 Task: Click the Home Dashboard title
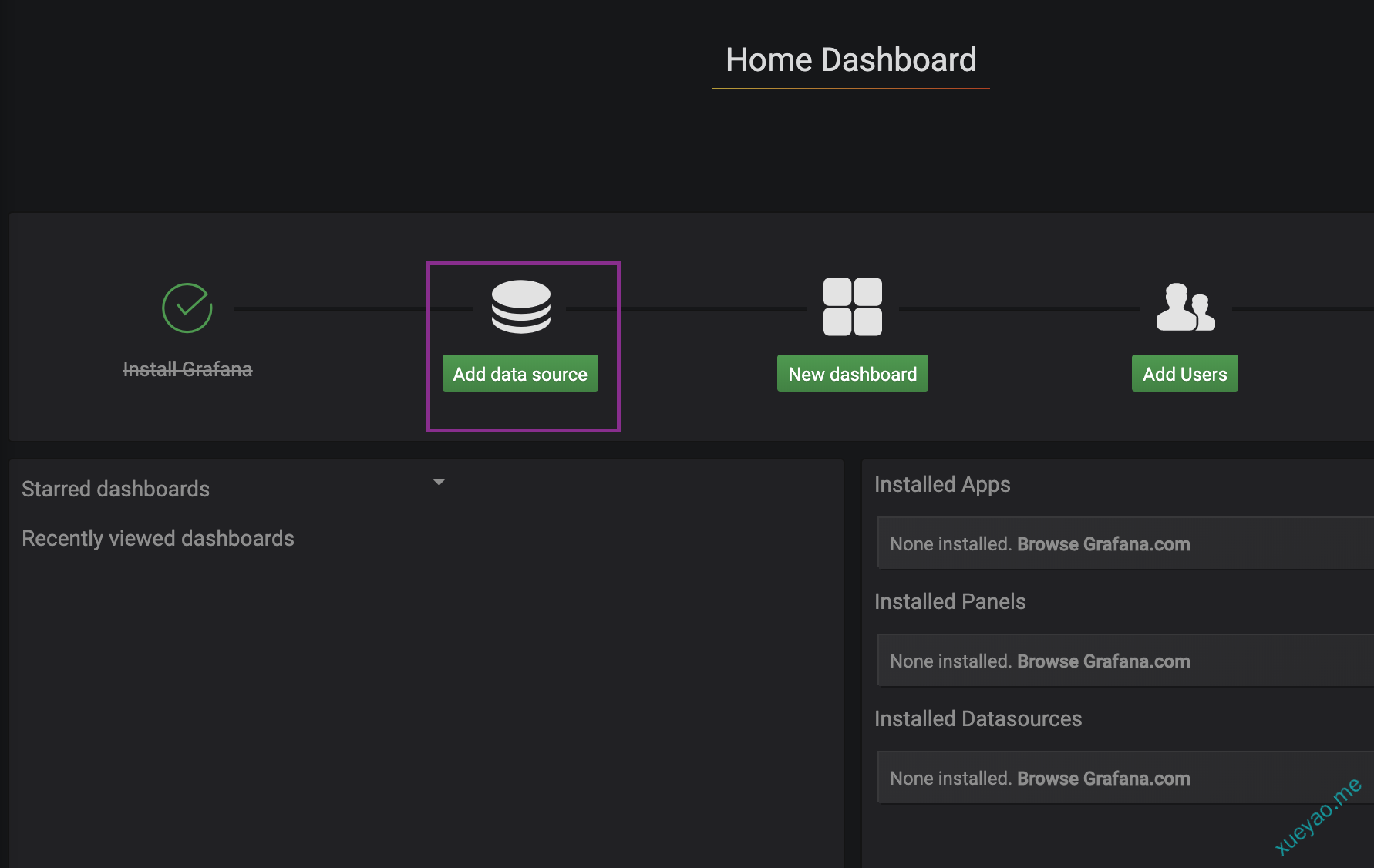851,60
